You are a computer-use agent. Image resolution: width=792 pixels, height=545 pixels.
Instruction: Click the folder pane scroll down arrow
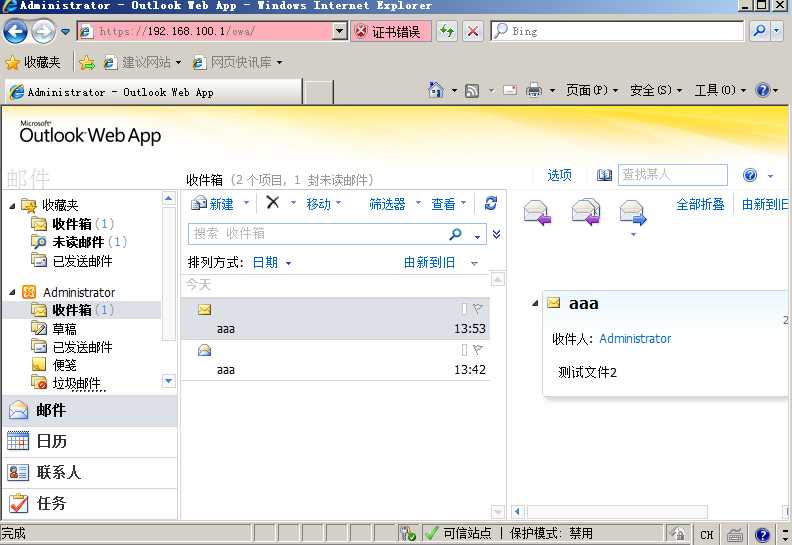coord(169,381)
